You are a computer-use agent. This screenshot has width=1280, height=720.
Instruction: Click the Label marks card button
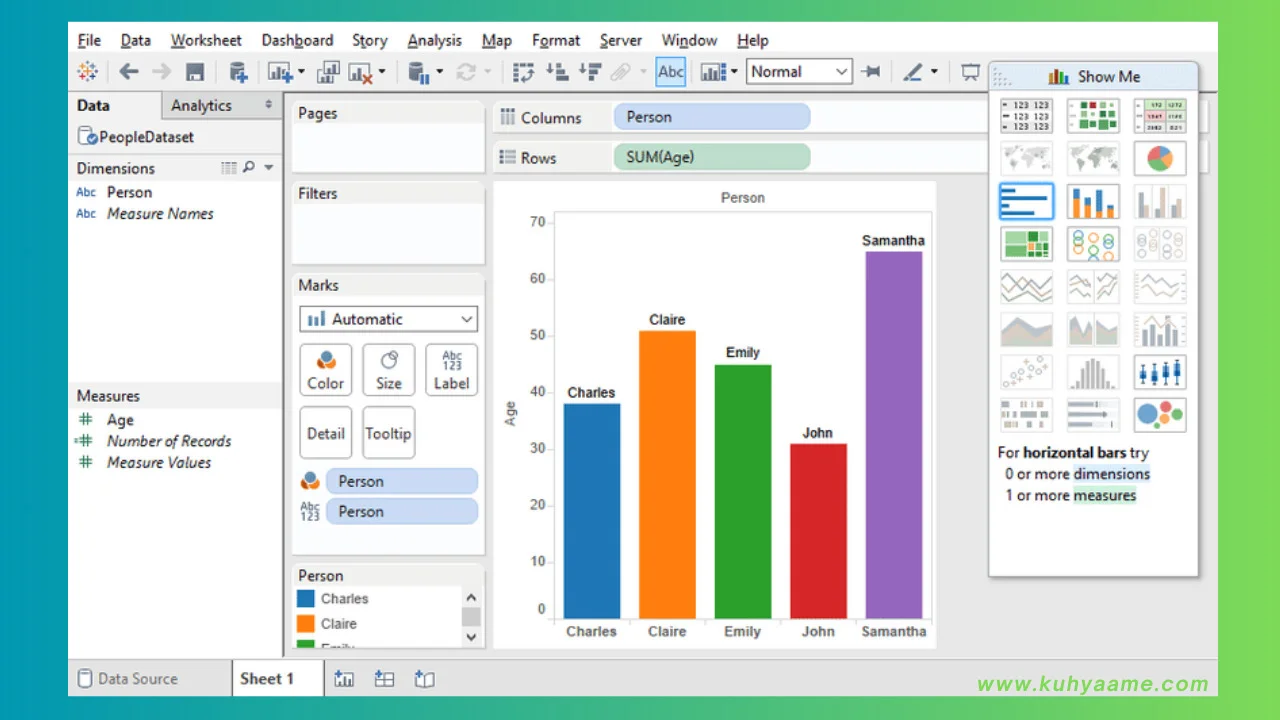(451, 370)
